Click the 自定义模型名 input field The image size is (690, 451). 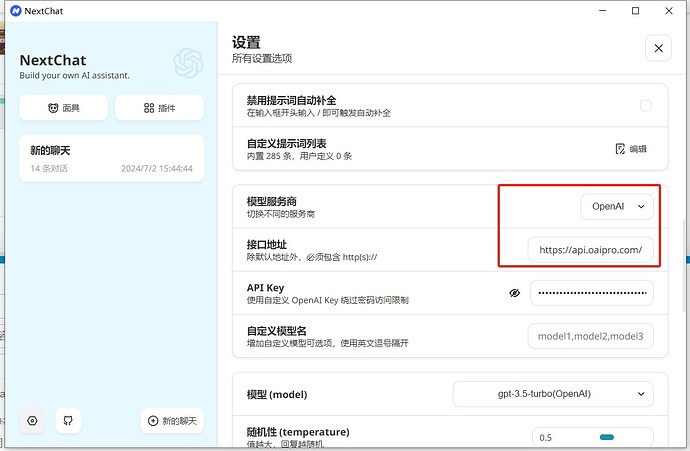pos(591,336)
